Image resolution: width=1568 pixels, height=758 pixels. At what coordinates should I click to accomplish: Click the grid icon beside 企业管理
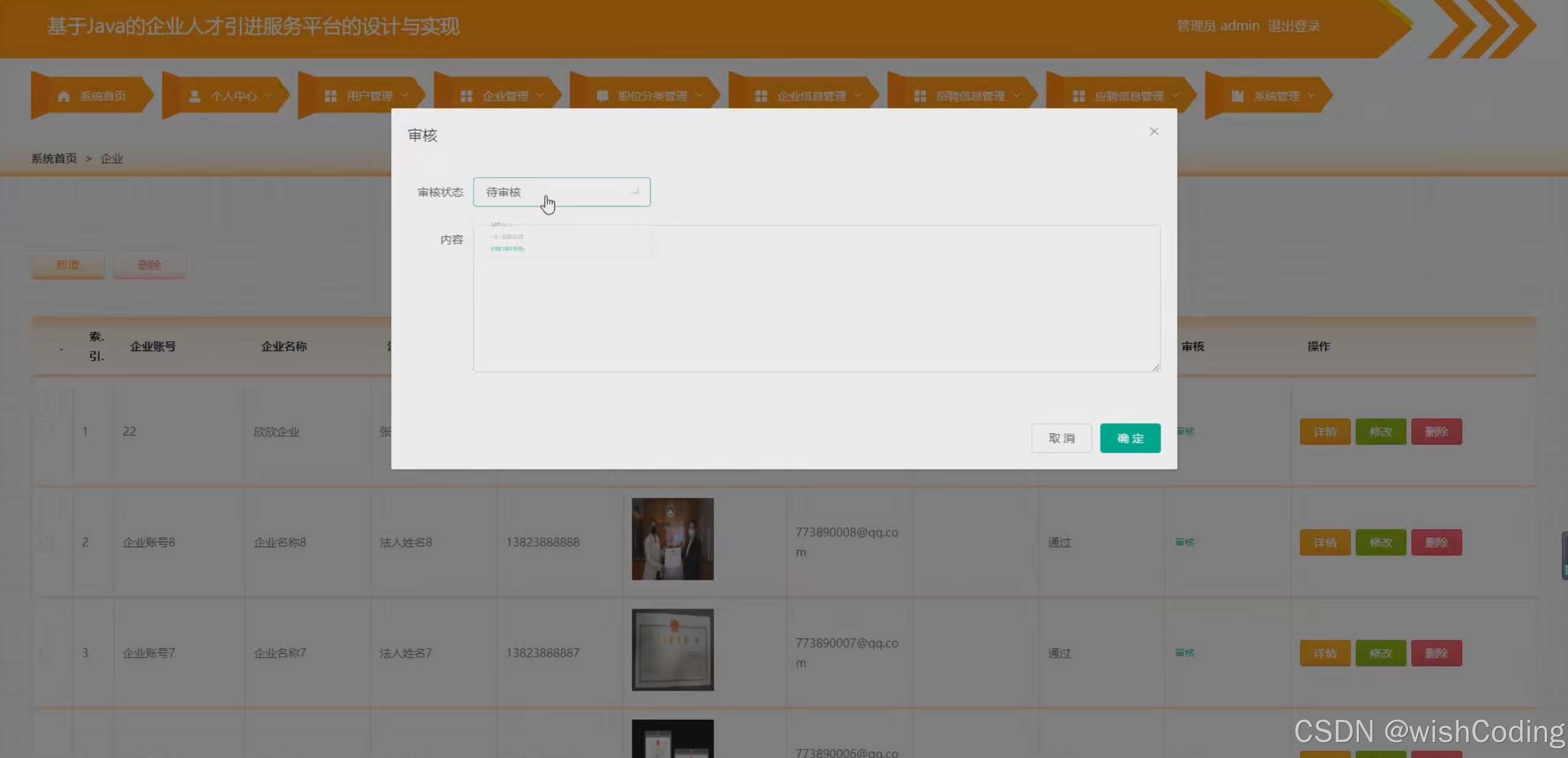coord(467,96)
